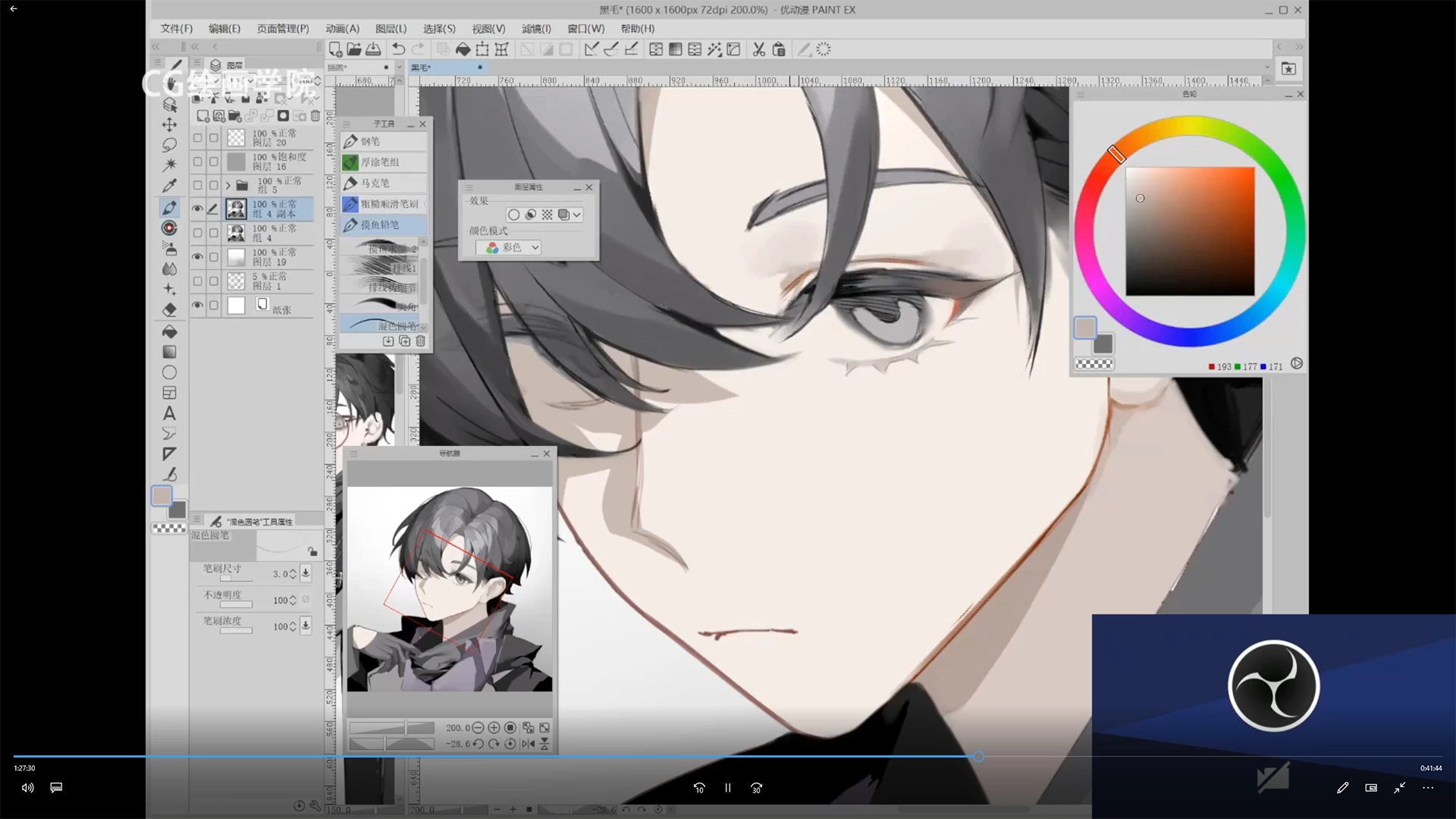Select the Move layer tool
Screen dimensions: 1456x819
(x=169, y=124)
